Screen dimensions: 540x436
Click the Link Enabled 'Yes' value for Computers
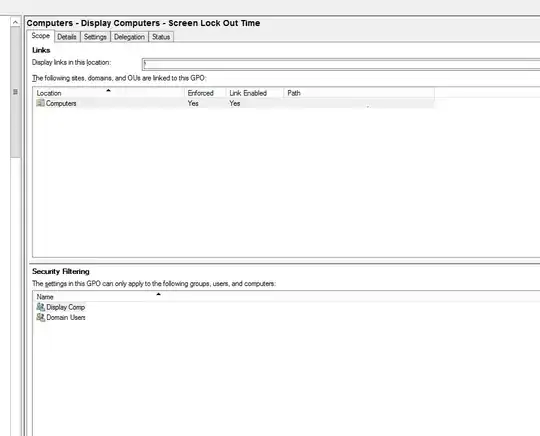click(235, 103)
